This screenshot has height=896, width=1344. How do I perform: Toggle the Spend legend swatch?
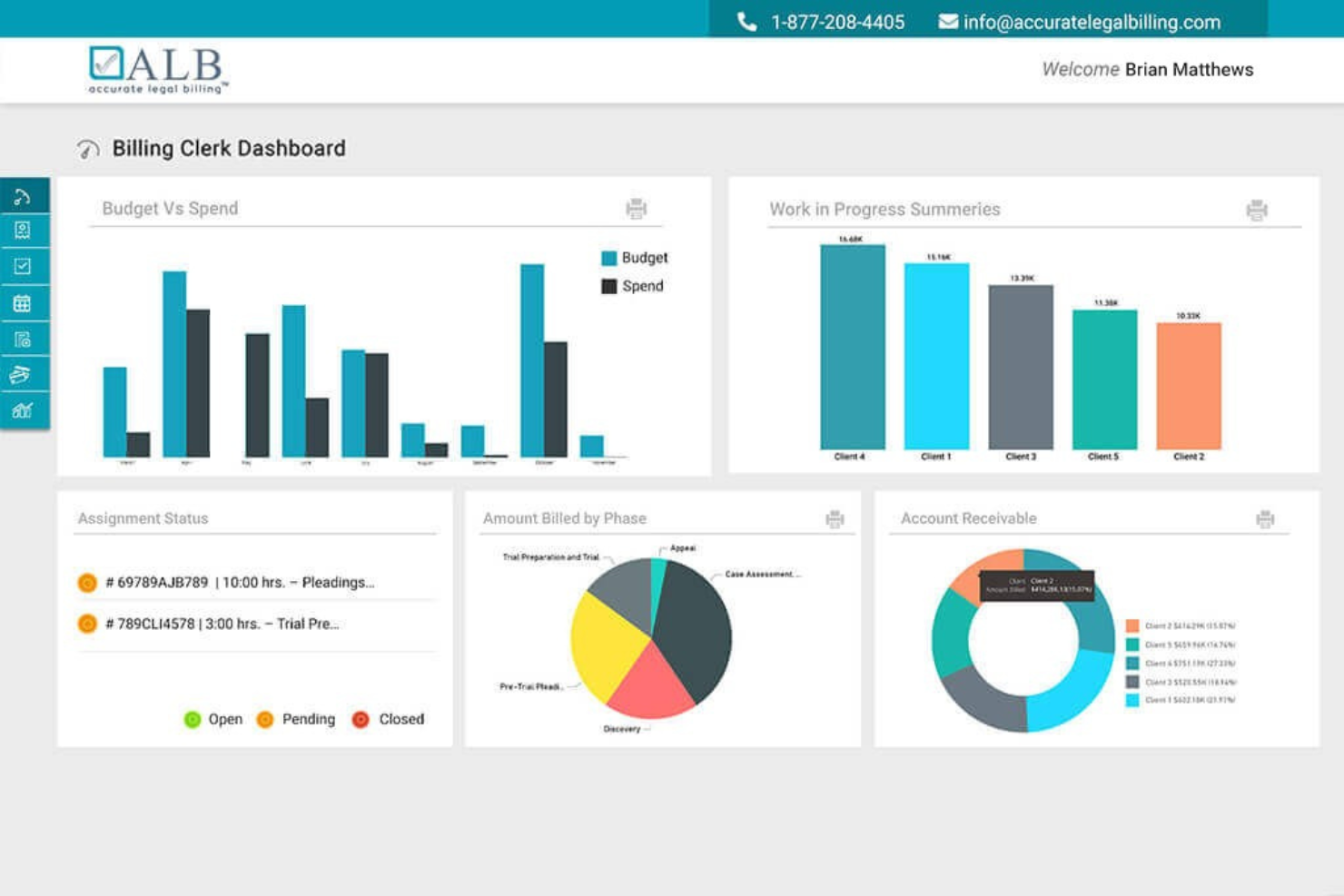click(x=609, y=286)
